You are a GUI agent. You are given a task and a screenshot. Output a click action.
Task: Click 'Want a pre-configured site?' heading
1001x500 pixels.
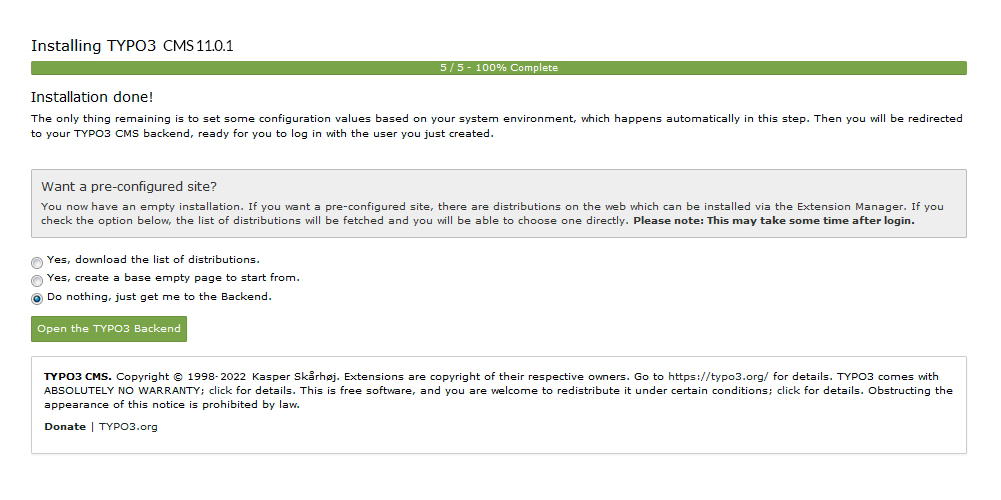pyautogui.click(x=129, y=186)
